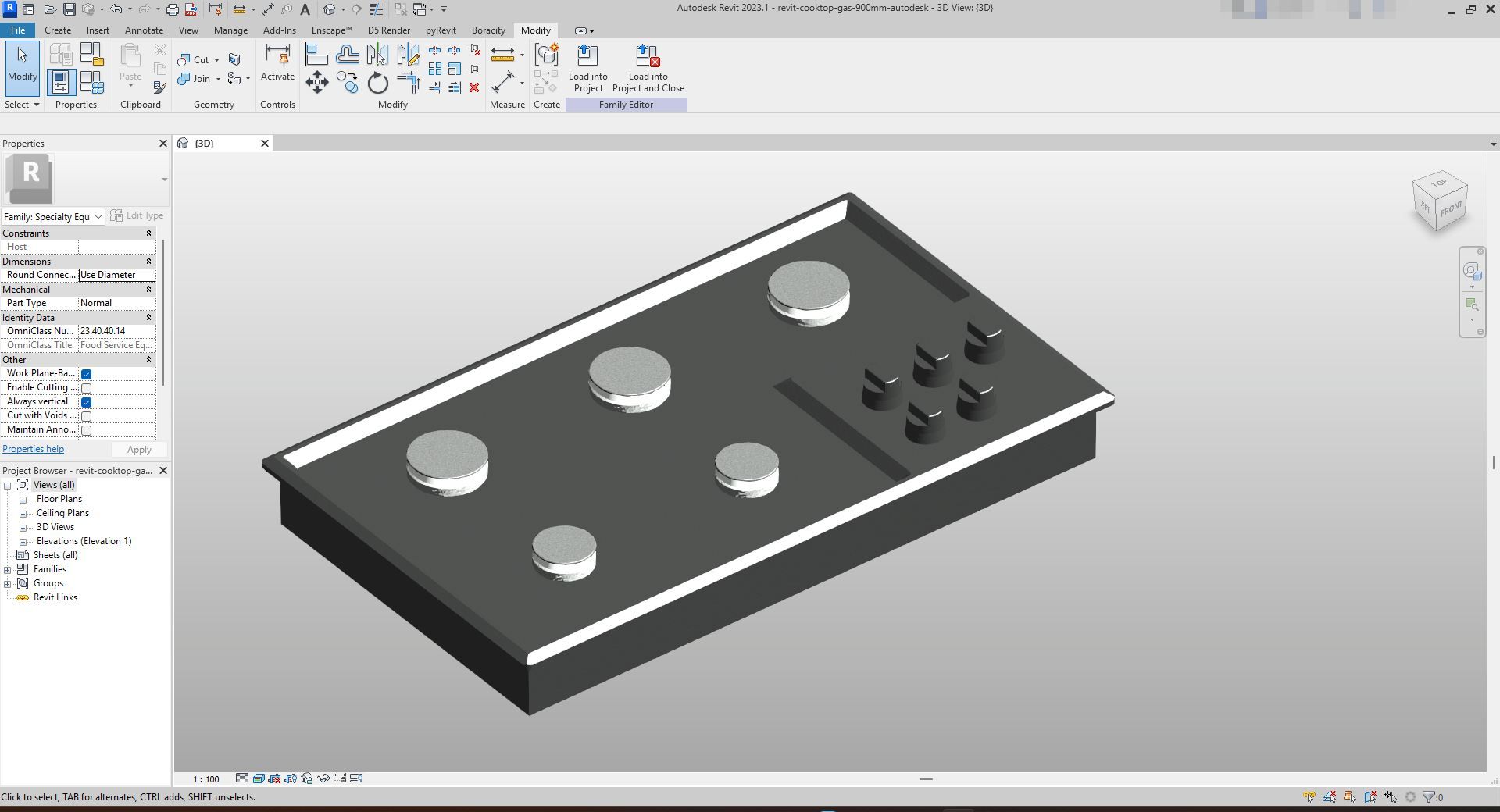The width and height of the screenshot is (1500, 812).
Task: Click the ViewCube FRONT face
Action: 1452,209
